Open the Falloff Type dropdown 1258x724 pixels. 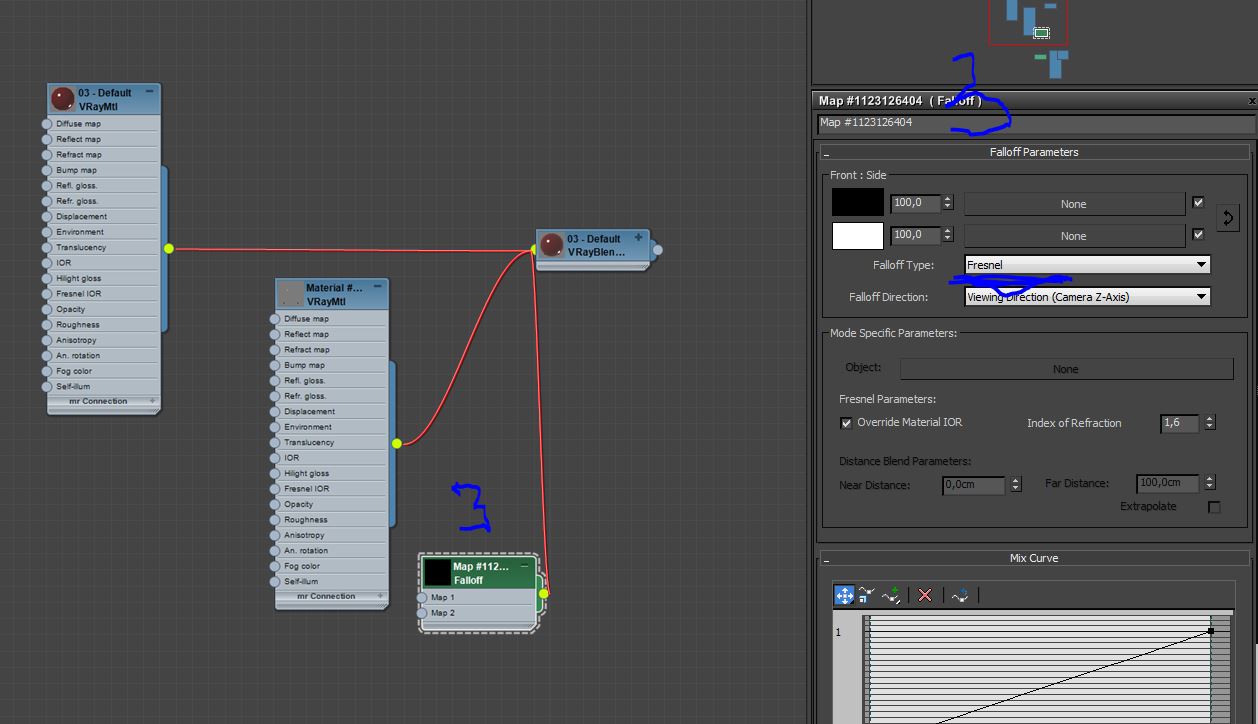pyautogui.click(x=1087, y=265)
